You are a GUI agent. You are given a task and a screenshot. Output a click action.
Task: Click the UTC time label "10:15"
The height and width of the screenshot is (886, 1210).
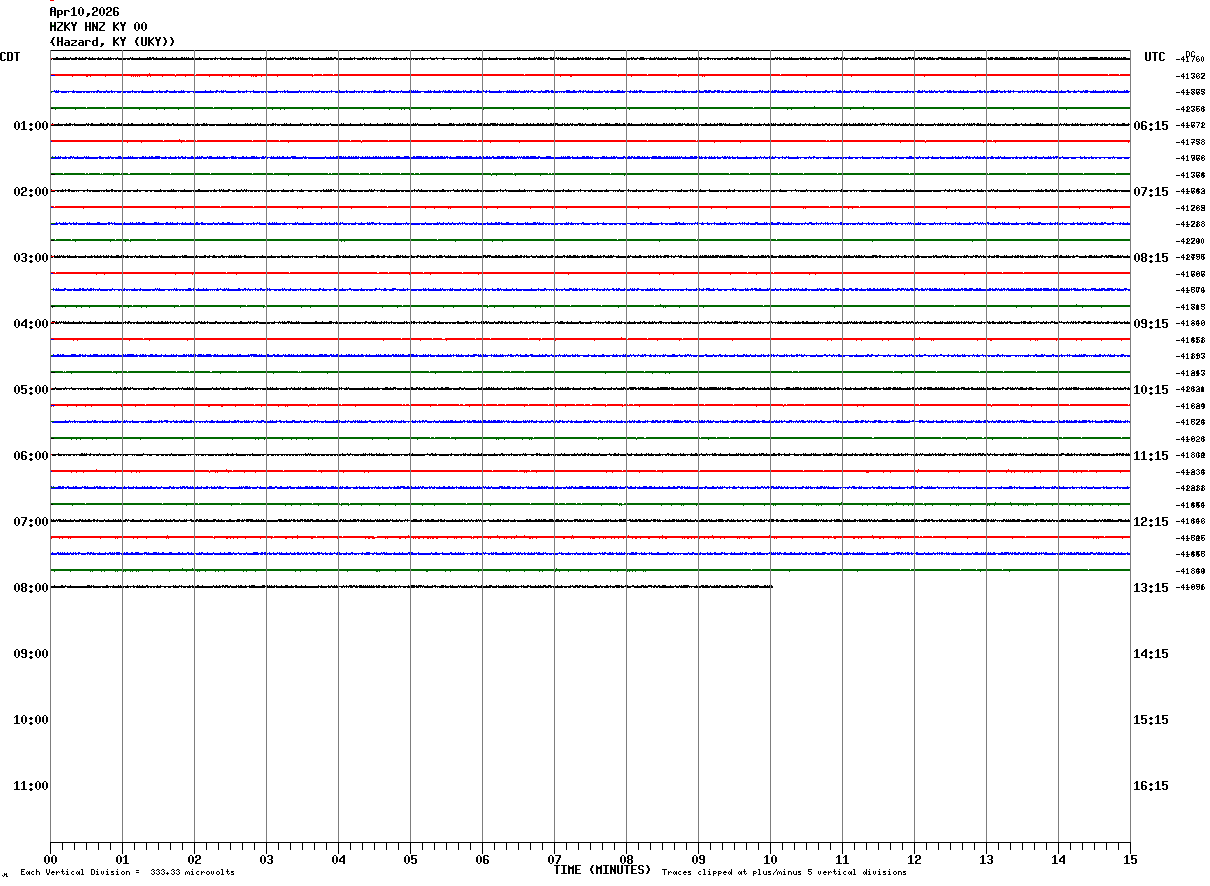[x=1151, y=390]
